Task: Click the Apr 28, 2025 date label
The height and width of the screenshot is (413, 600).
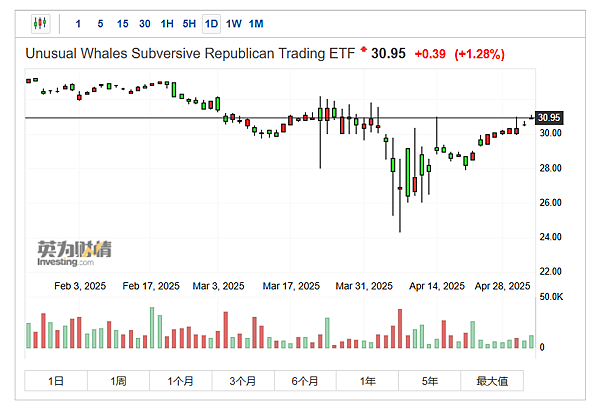Action: 502,286
